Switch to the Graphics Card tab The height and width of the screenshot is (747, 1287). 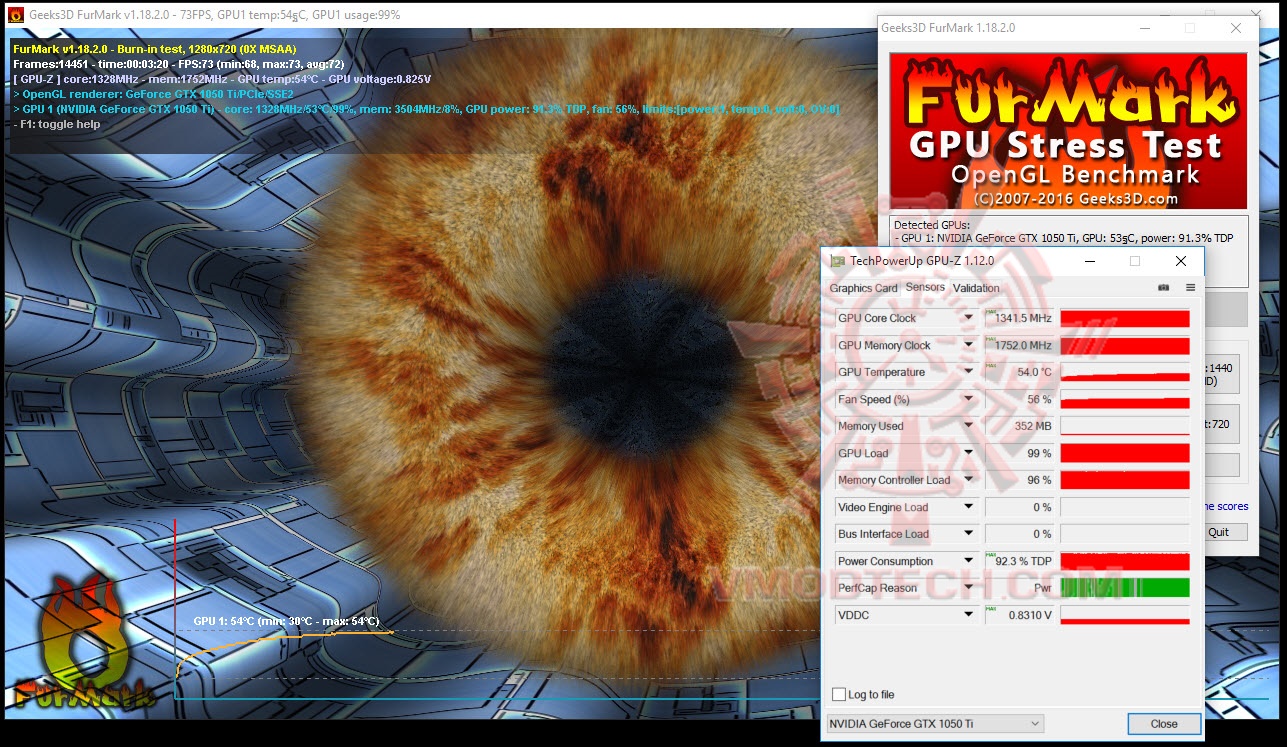864,288
